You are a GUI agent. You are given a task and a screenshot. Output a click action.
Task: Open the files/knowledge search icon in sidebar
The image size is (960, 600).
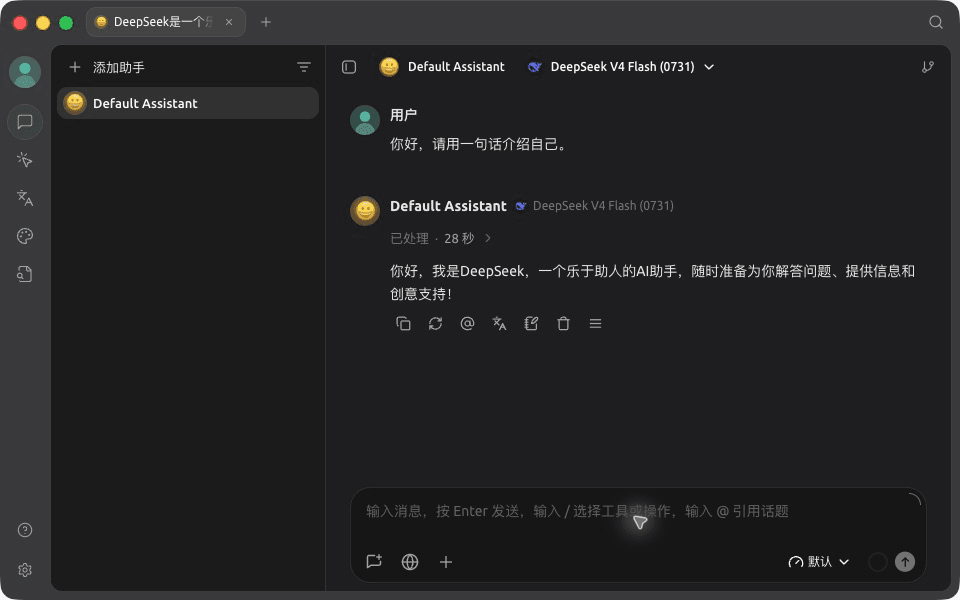[25, 274]
